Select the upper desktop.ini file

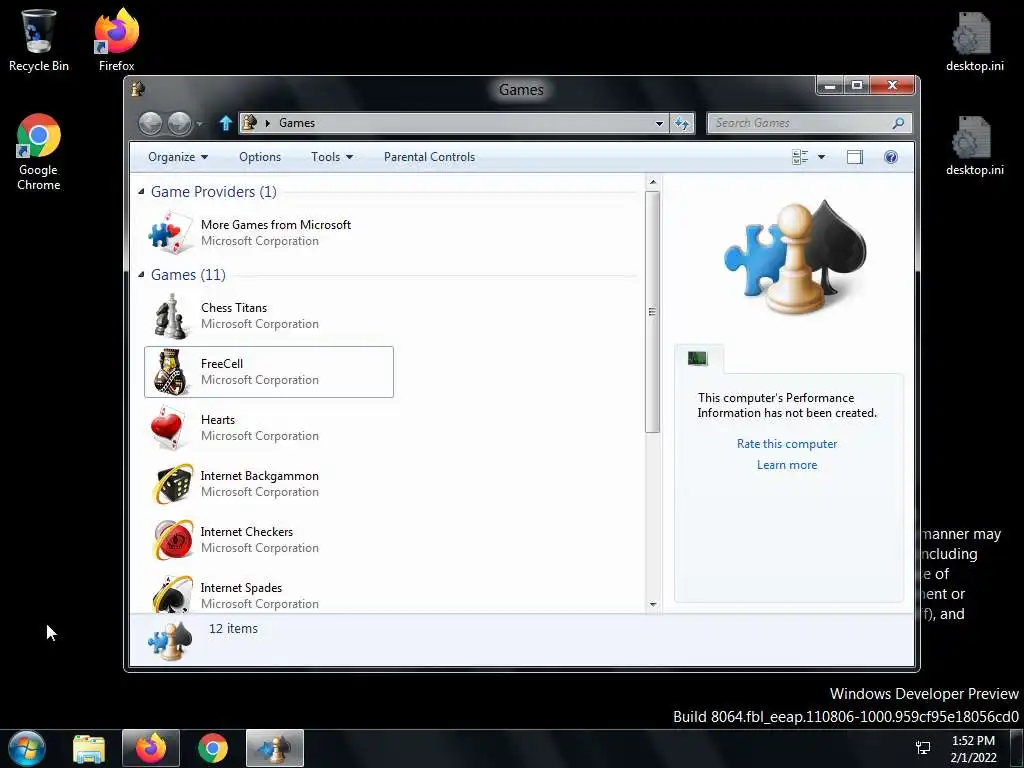click(974, 42)
